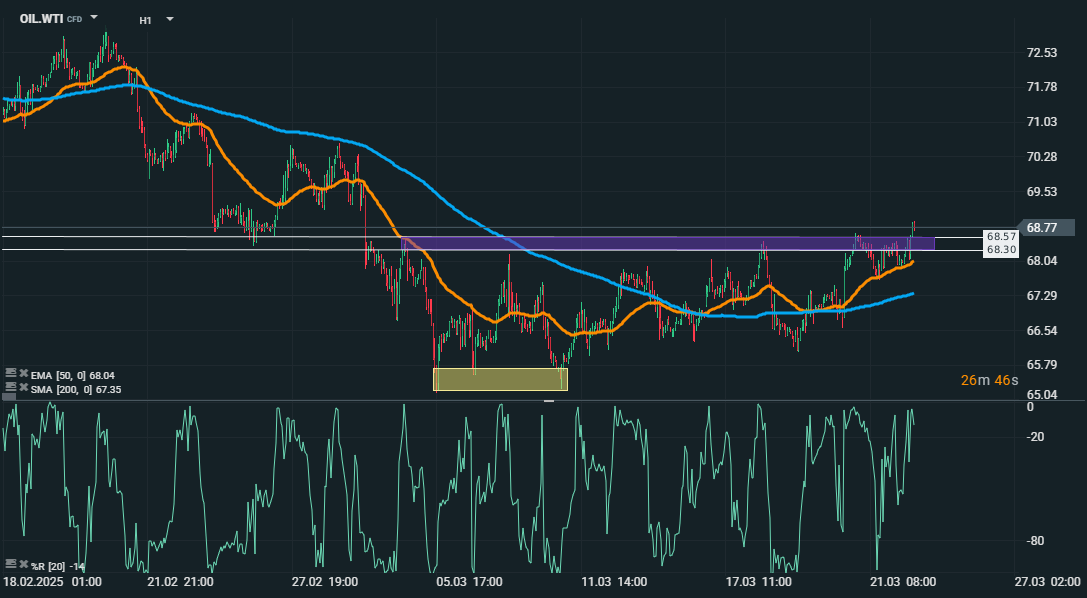This screenshot has height=598, width=1087.
Task: Remove the %R Williams indicator
Action: tap(23, 565)
